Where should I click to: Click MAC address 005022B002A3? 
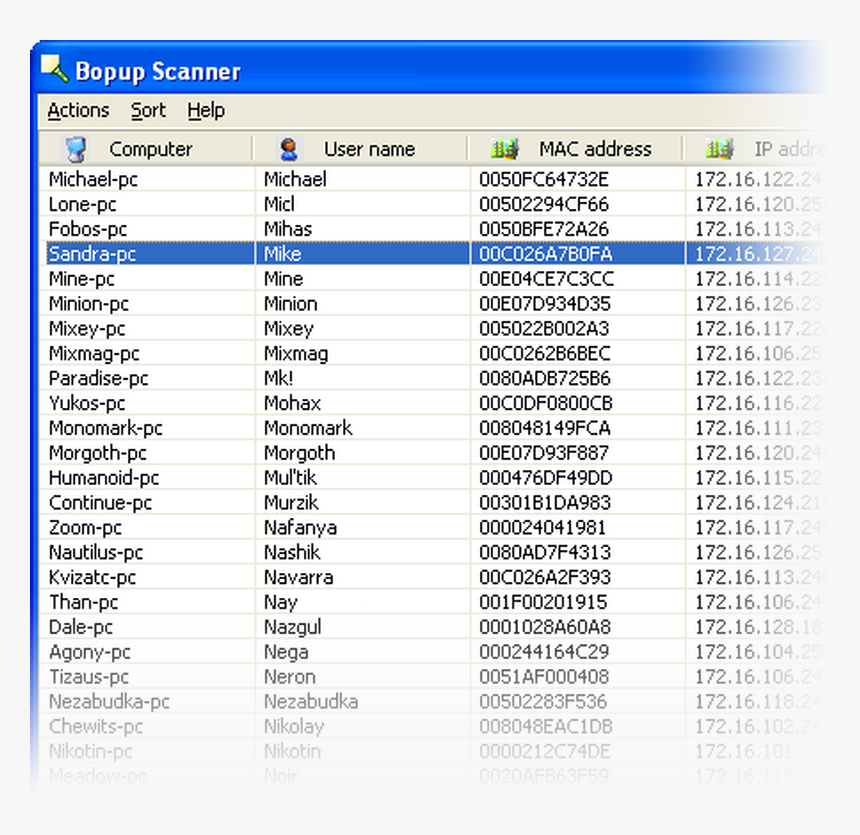544,329
